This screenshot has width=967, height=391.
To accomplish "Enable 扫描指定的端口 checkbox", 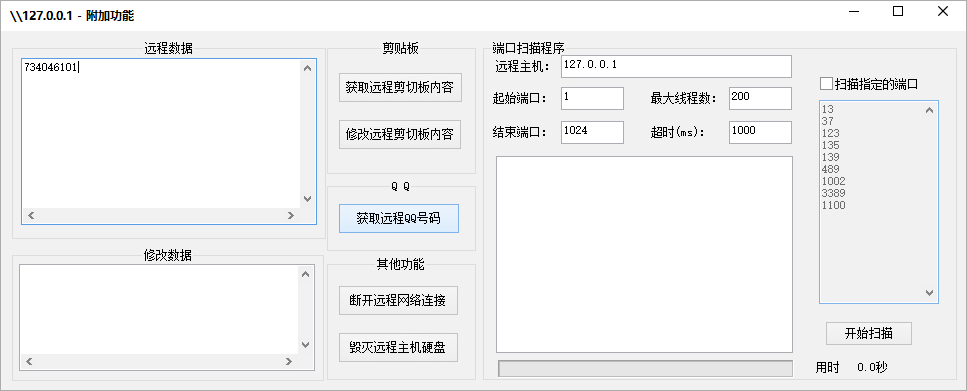I will click(x=825, y=84).
